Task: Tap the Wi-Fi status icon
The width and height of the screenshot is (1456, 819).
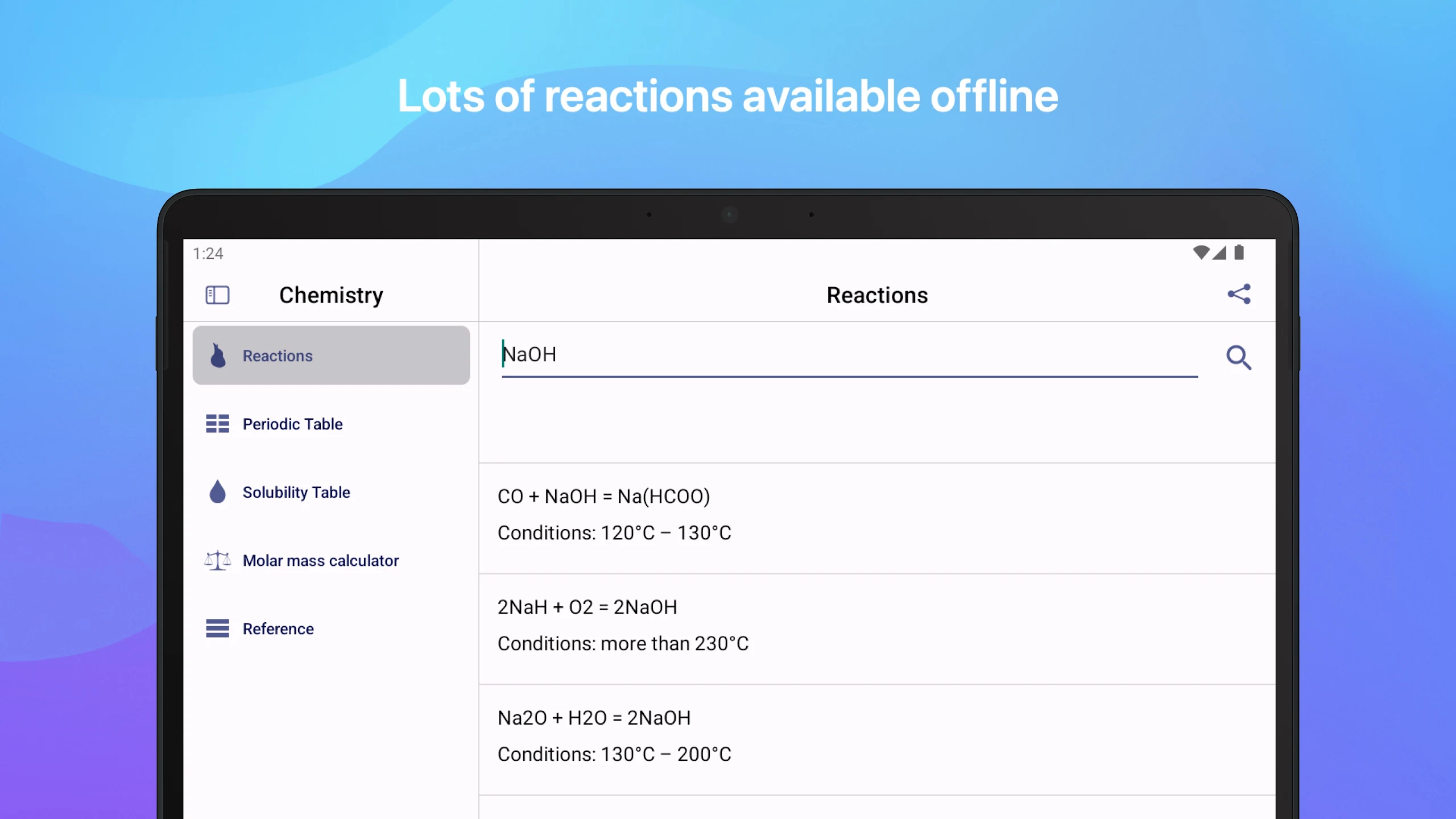Action: pos(1201,253)
